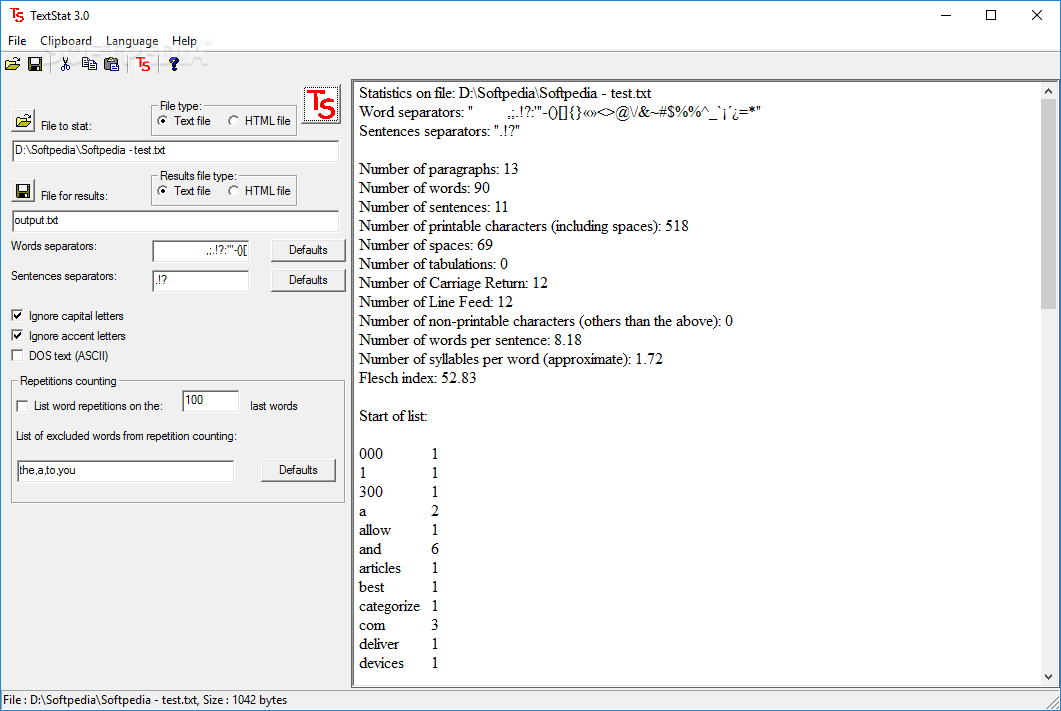Click the Help question mark toolbar icon
This screenshot has width=1061, height=711.
174,64
